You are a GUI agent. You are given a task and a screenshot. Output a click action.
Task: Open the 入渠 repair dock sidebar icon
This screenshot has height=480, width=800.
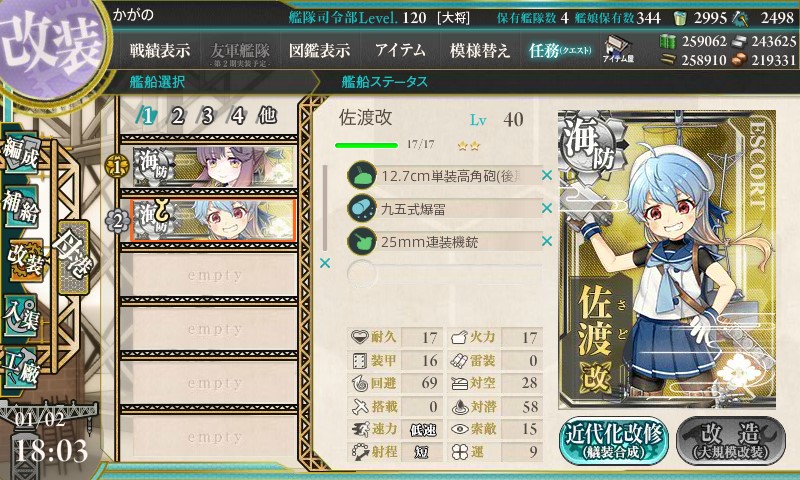pos(21,315)
